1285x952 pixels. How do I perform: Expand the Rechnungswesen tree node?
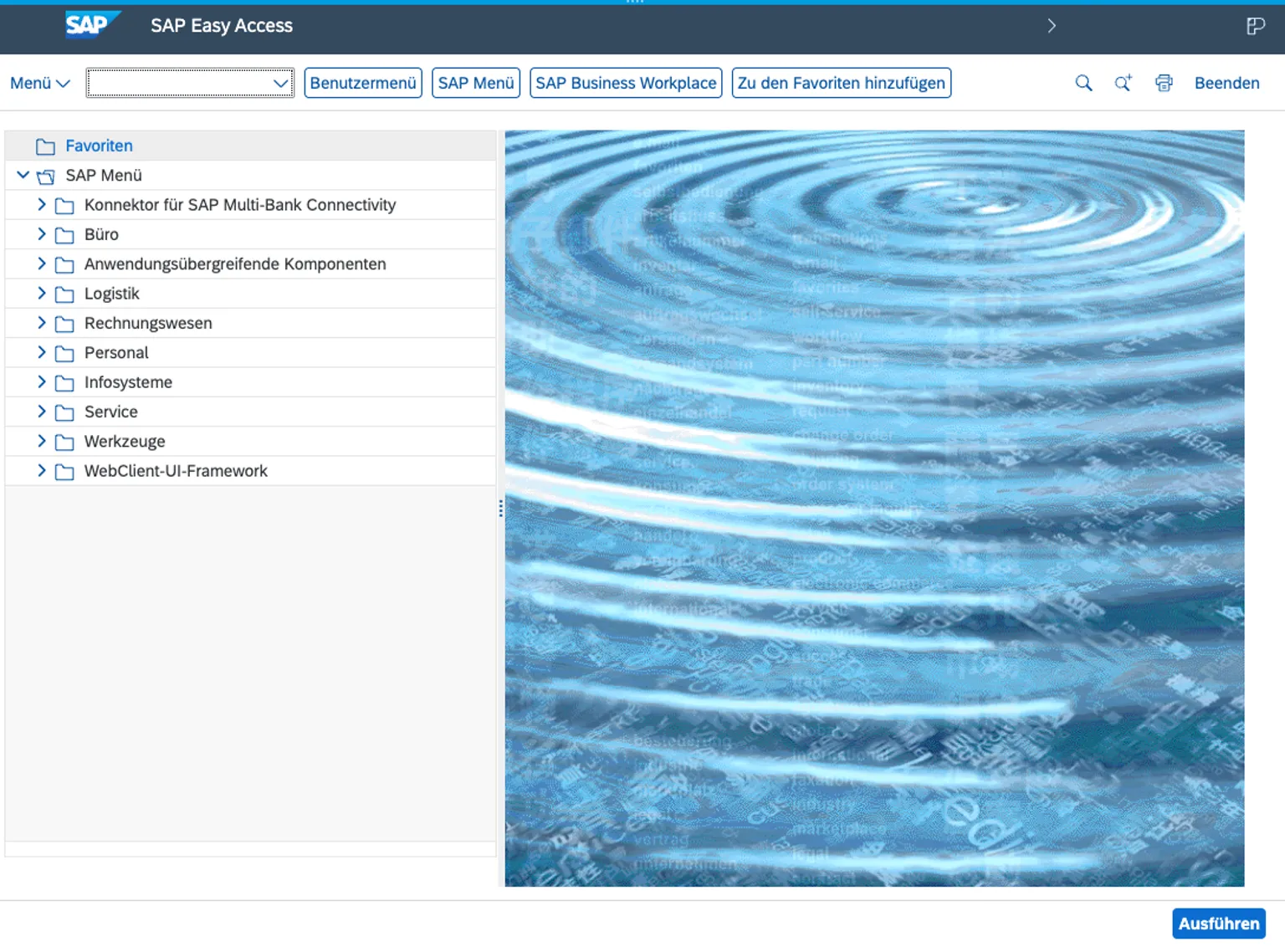click(x=41, y=323)
